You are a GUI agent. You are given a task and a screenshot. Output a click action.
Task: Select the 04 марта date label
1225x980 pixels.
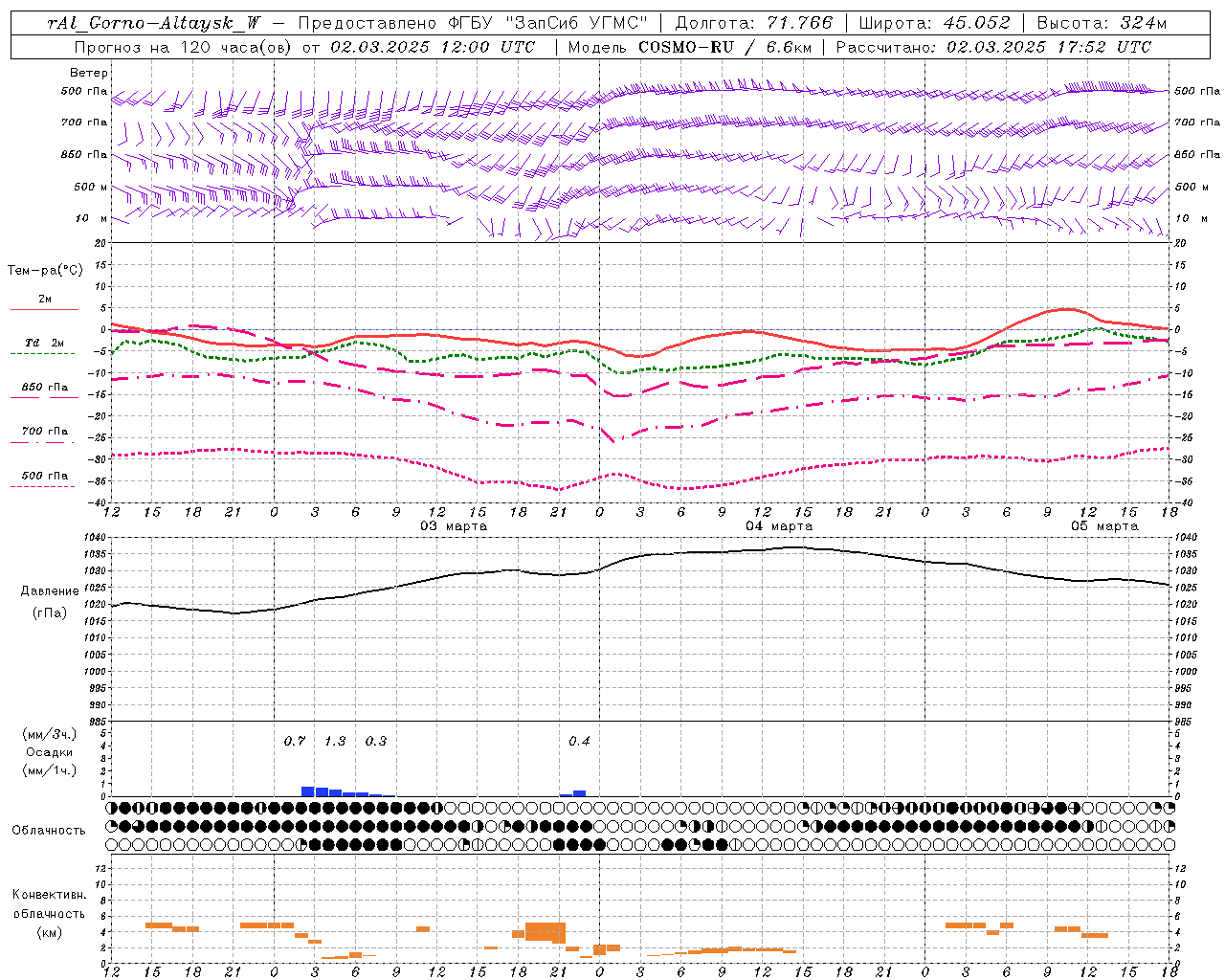pyautogui.click(x=779, y=526)
